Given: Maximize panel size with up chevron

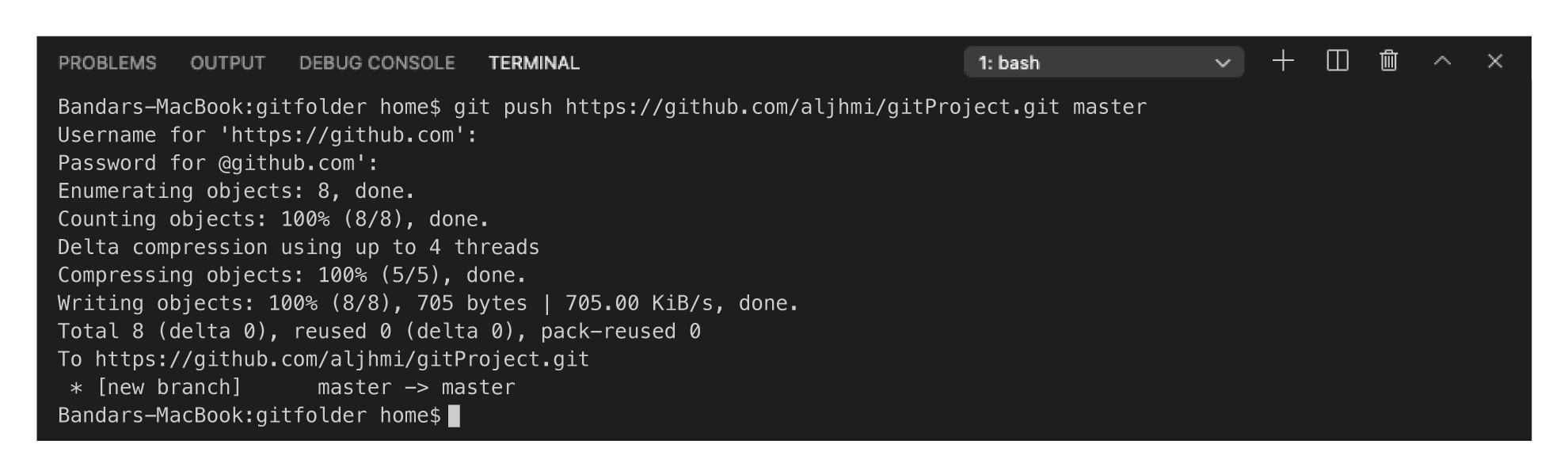Looking at the screenshot, I should (1442, 61).
